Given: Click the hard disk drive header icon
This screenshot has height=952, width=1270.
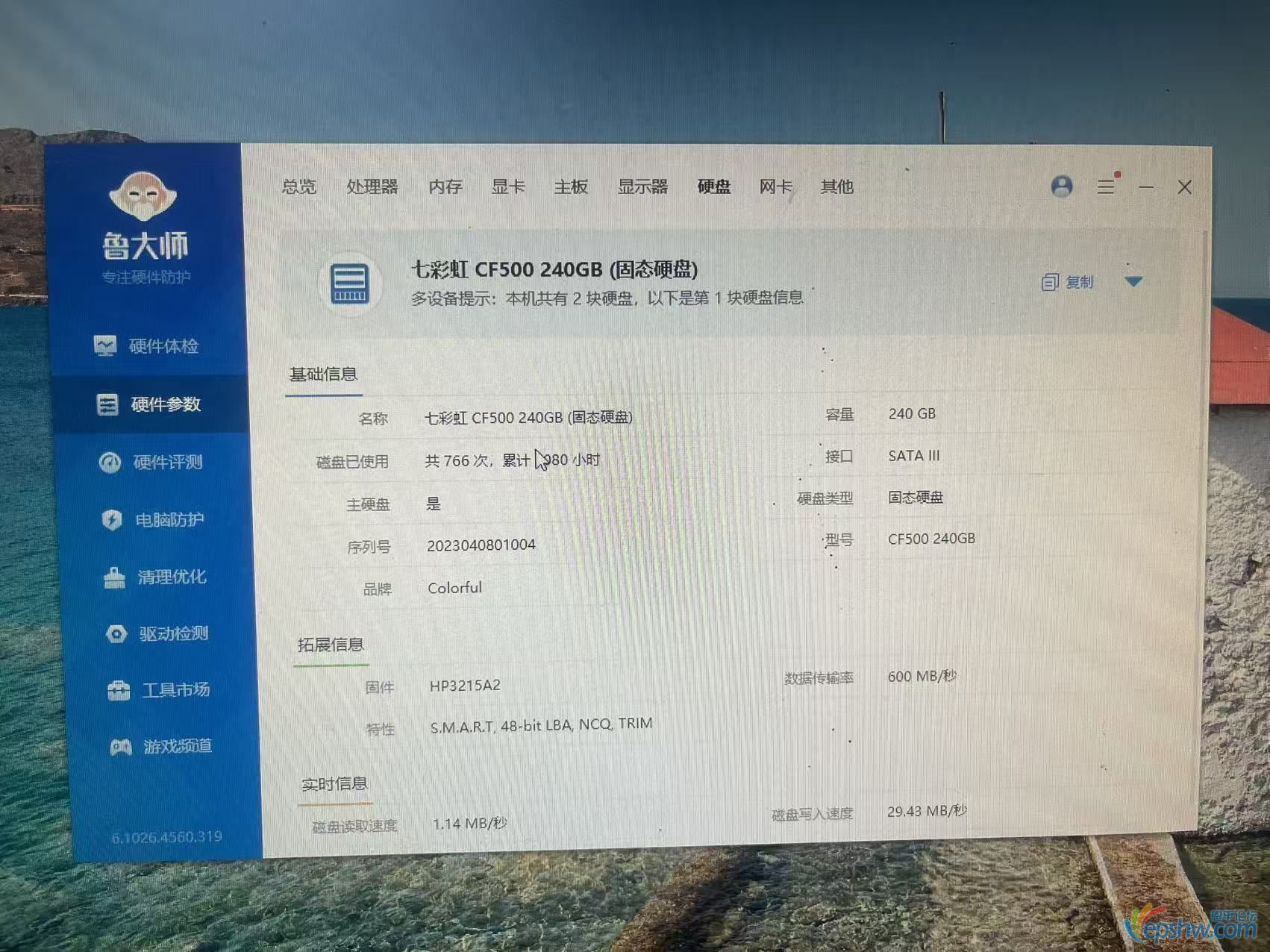Looking at the screenshot, I should [x=350, y=284].
